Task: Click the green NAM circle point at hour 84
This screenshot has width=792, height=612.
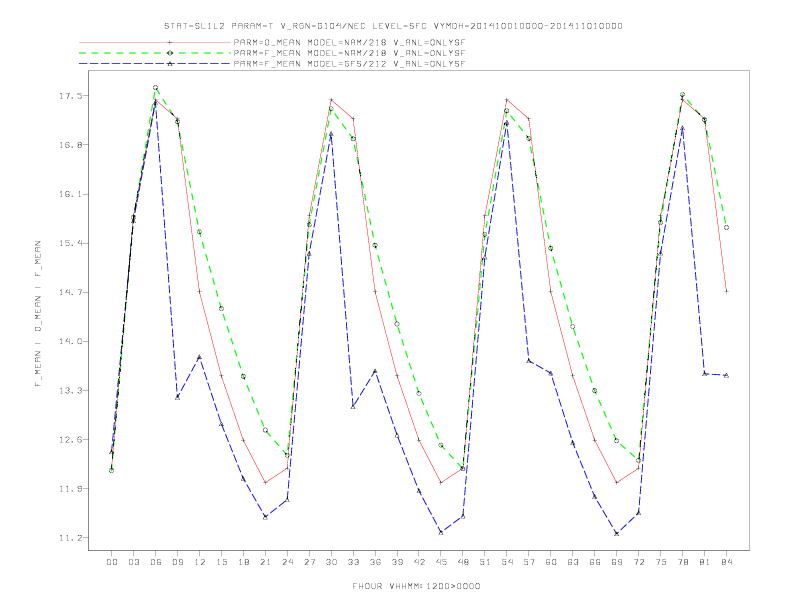Action: pyautogui.click(x=726, y=228)
